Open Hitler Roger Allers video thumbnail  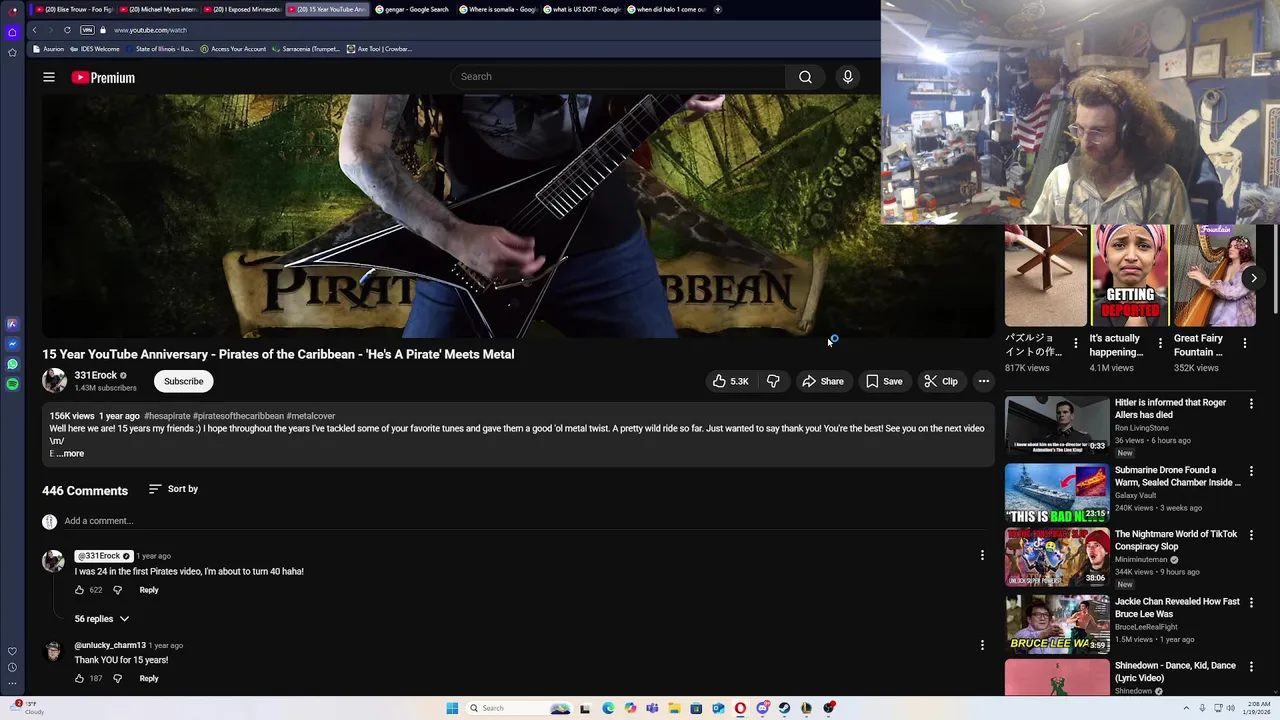tap(1057, 425)
